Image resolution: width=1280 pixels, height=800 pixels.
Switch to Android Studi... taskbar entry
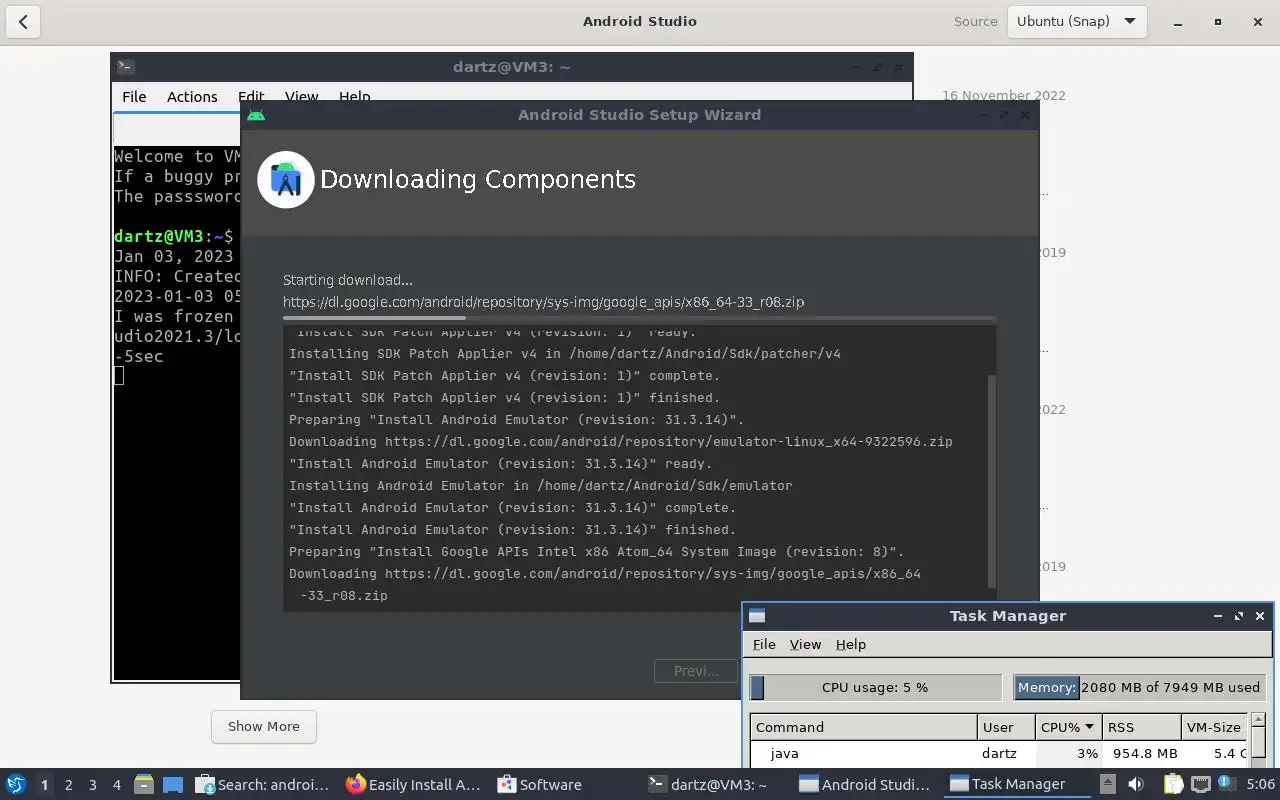click(865, 785)
